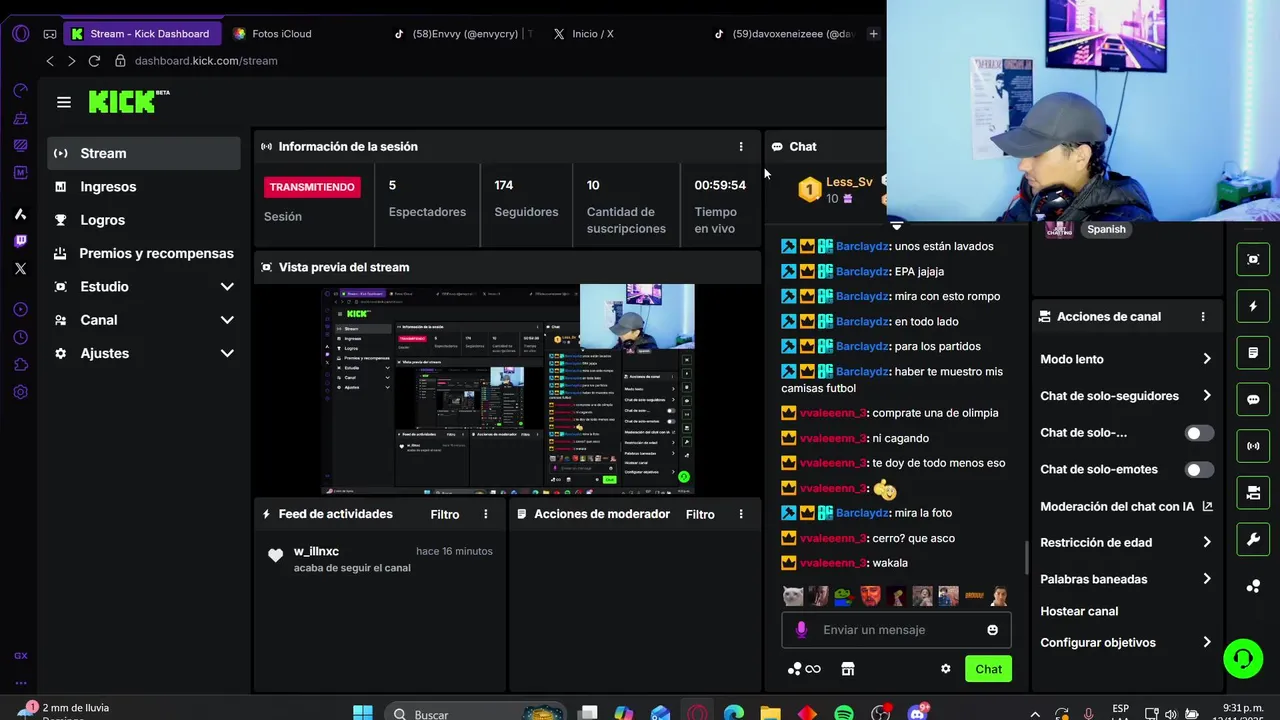Click the chat bubble right-panel icon

[1253, 400]
